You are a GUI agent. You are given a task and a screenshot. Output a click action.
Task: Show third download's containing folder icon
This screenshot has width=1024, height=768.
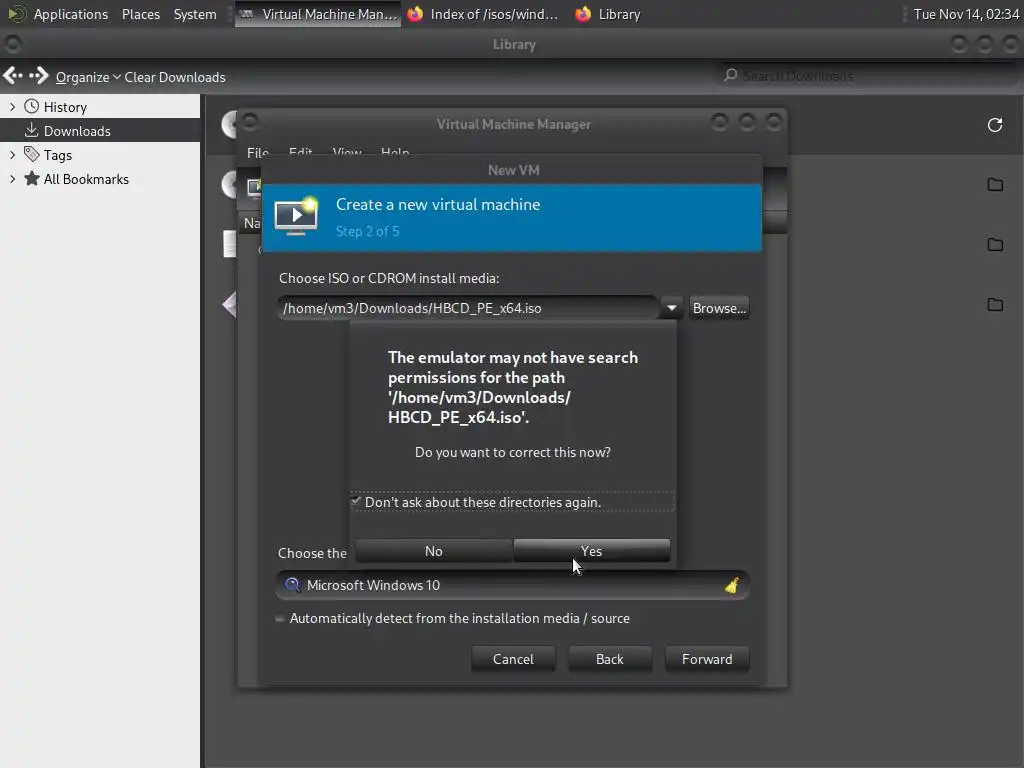[995, 305]
